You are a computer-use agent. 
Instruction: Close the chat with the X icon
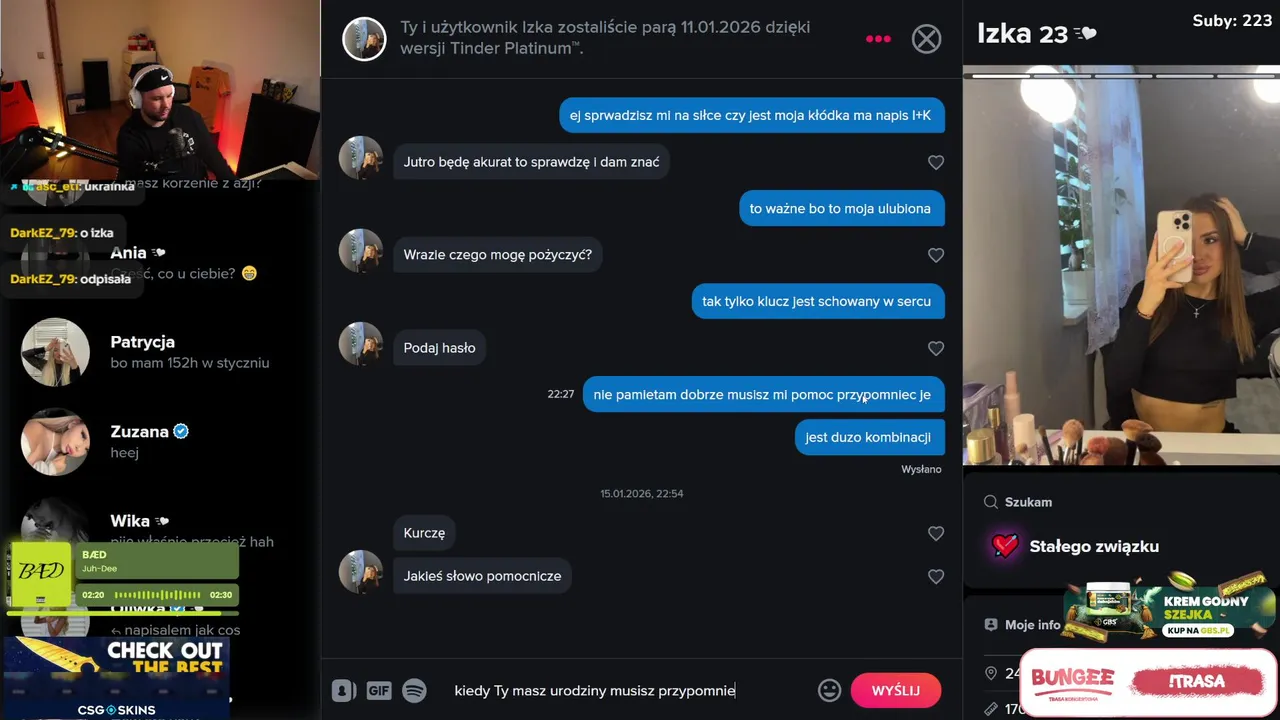926,39
